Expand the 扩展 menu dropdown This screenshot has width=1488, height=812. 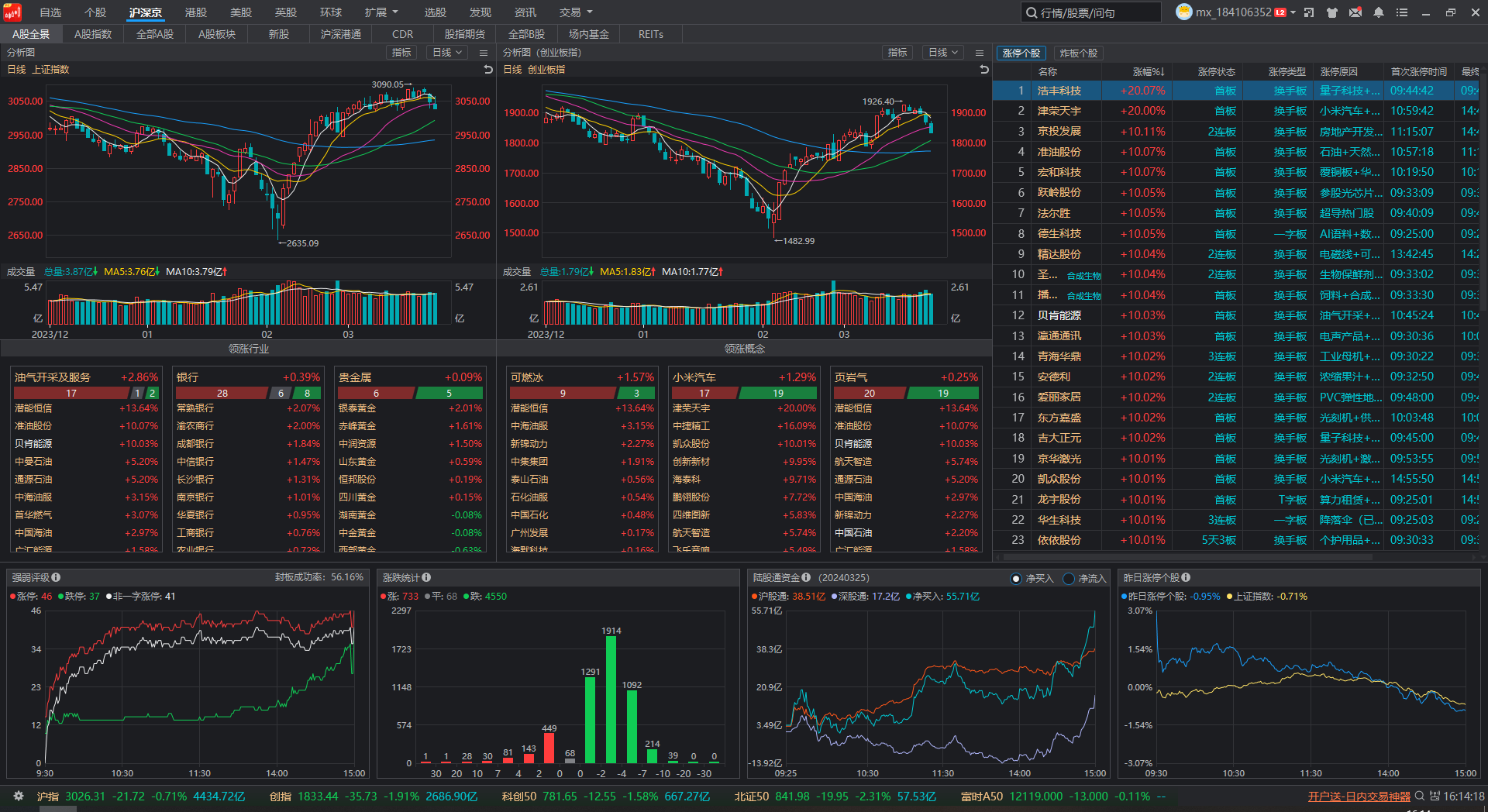[x=381, y=12]
